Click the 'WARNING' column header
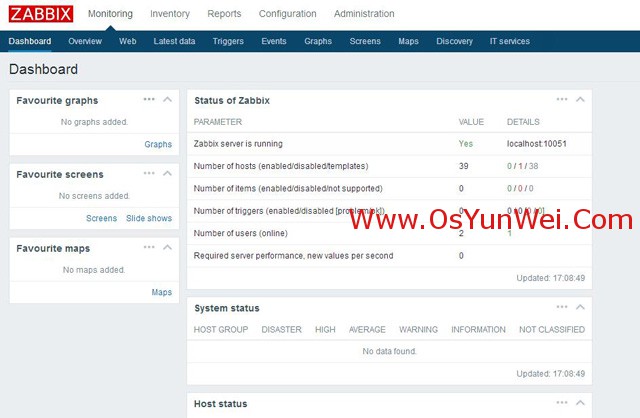This screenshot has height=418, width=640. tap(418, 329)
